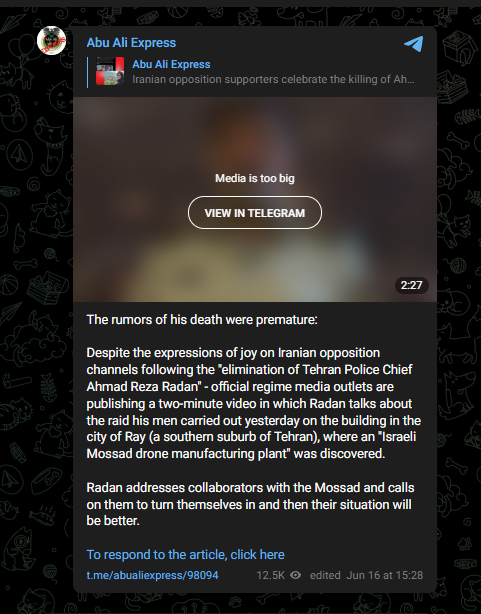Click the Telegram paper plane icon
Screen dimensions: 481x614
(x=414, y=43)
